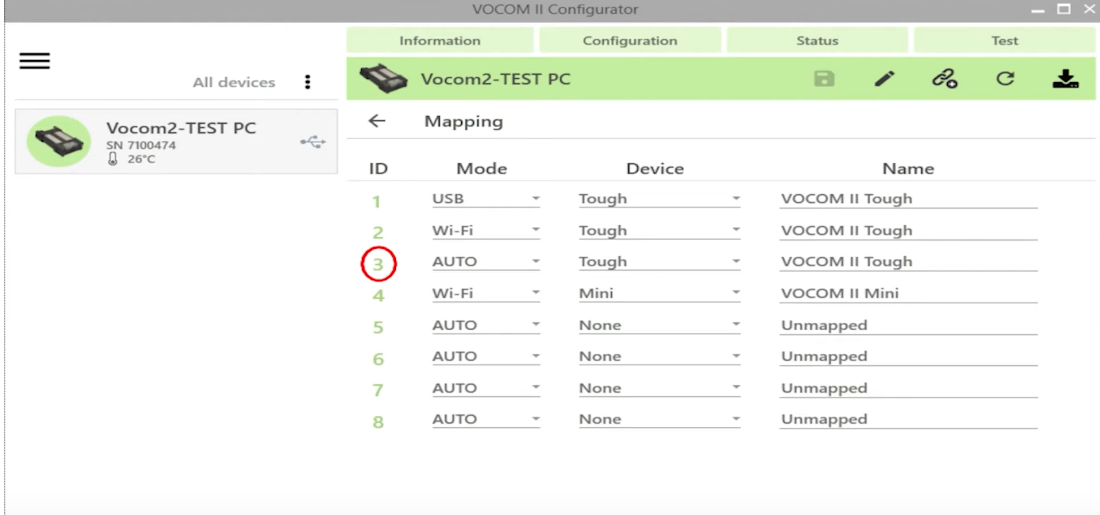The image size is (1100, 515).
Task: Edit Name field for ID 3
Action: coord(908,262)
